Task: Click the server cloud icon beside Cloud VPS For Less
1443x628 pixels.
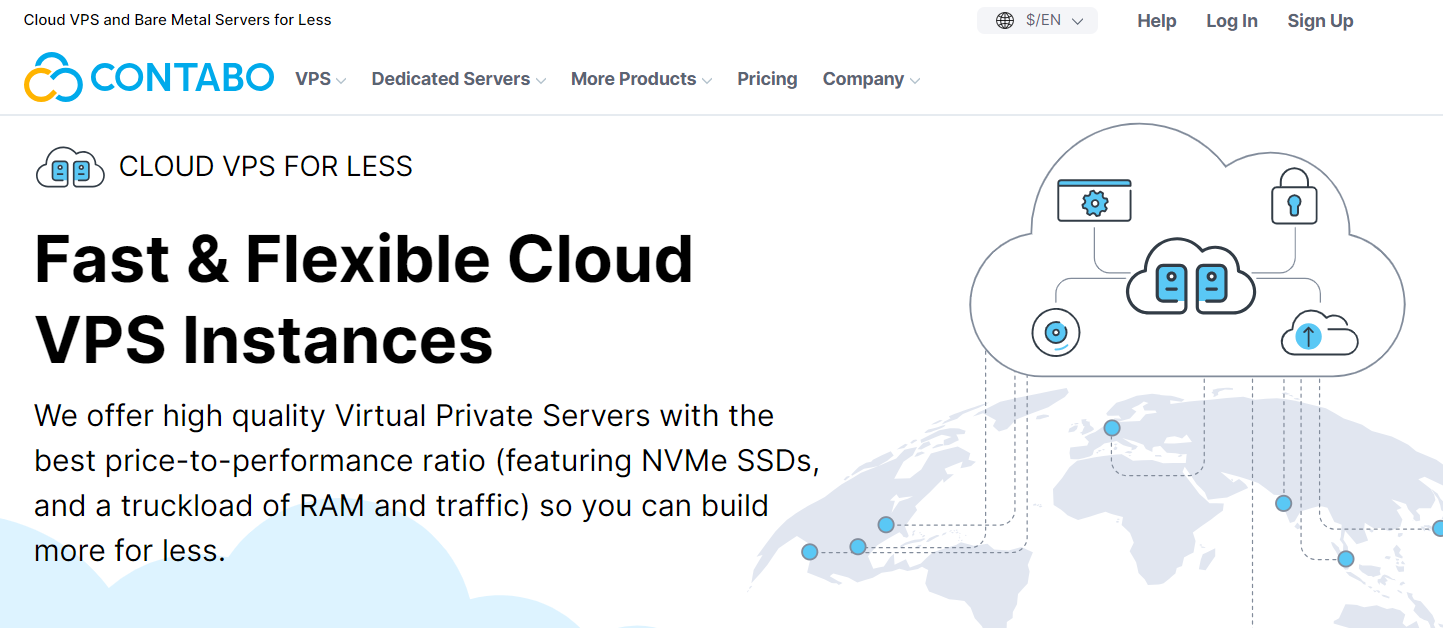Action: 70,168
